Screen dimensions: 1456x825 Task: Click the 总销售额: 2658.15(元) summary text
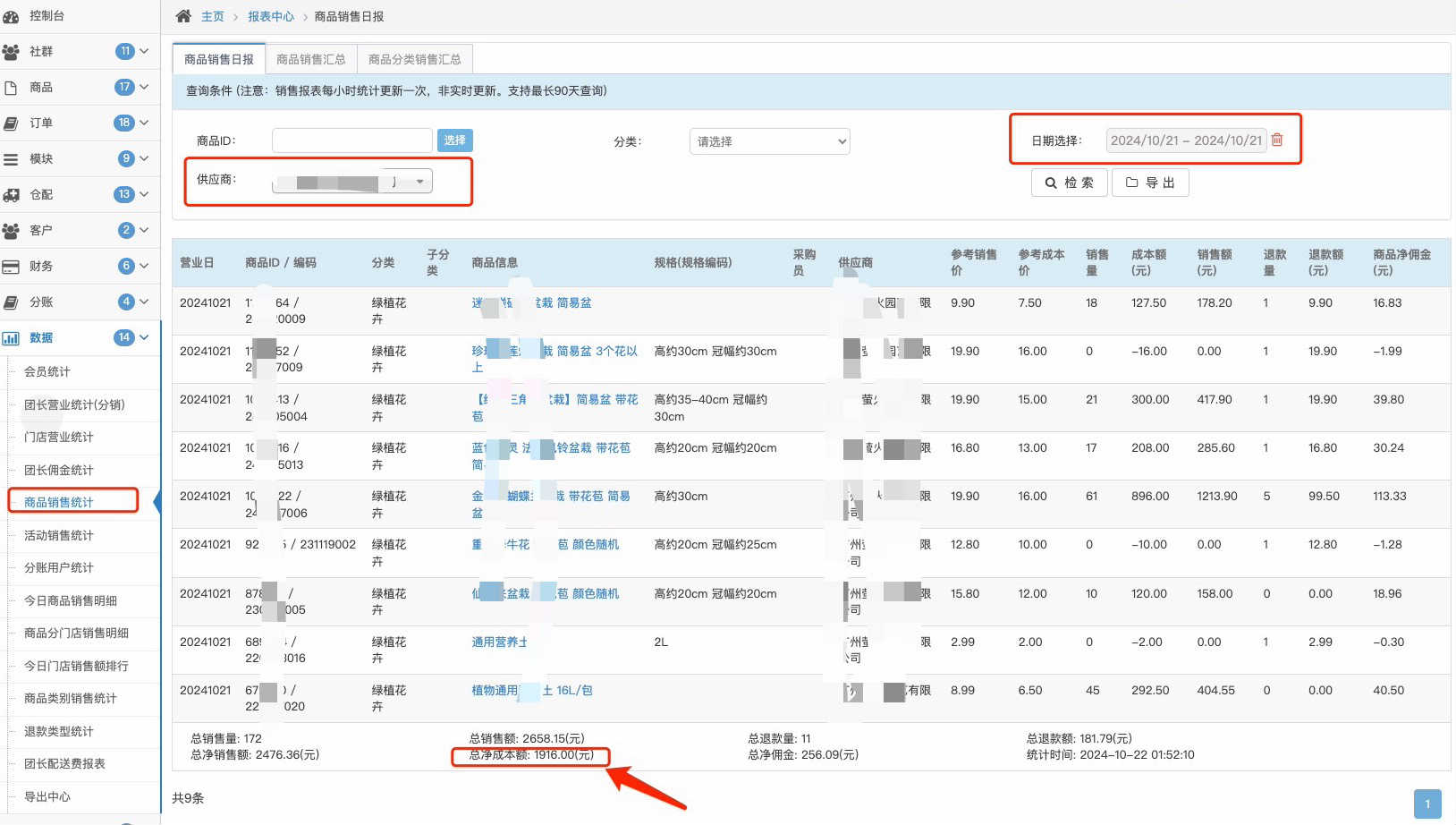pos(527,738)
